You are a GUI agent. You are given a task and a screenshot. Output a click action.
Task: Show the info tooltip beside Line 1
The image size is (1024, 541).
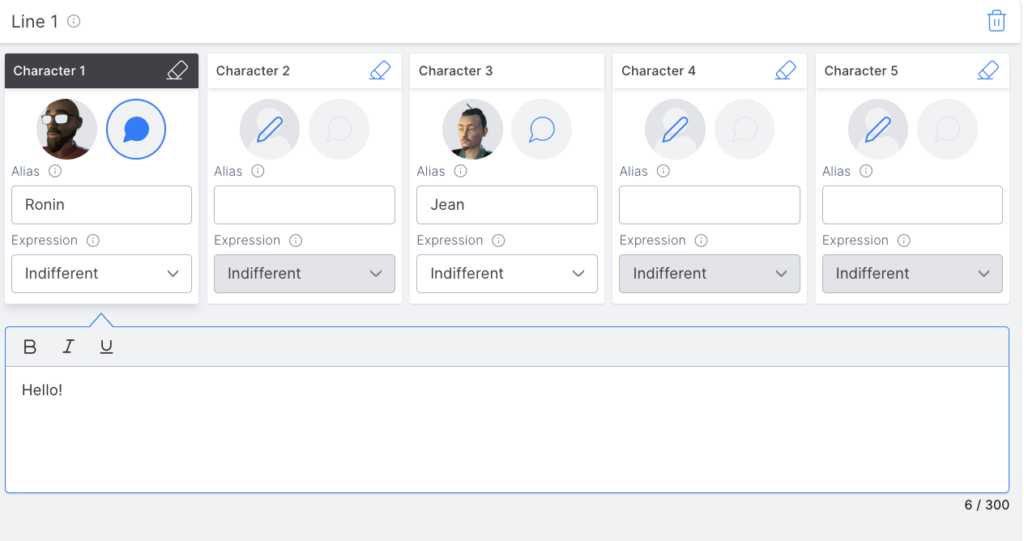(x=74, y=21)
